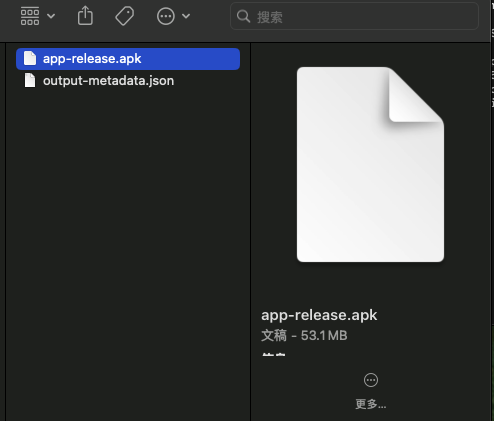Click the app-release.apk title in preview pane
The width and height of the screenshot is (494, 421).
point(319,315)
